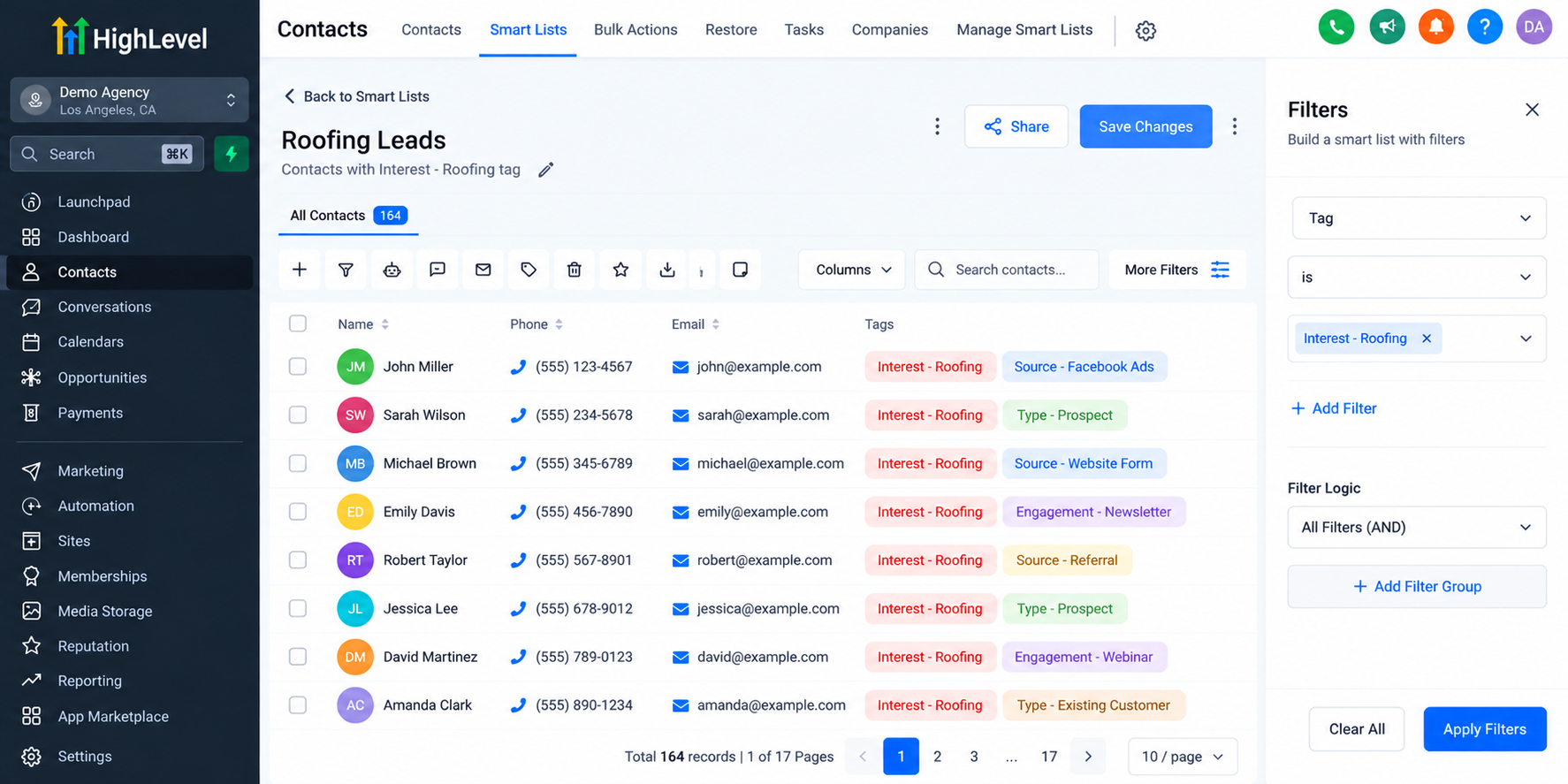Click in the Search contacts field
This screenshot has height=784, width=1568.
coord(1007,270)
